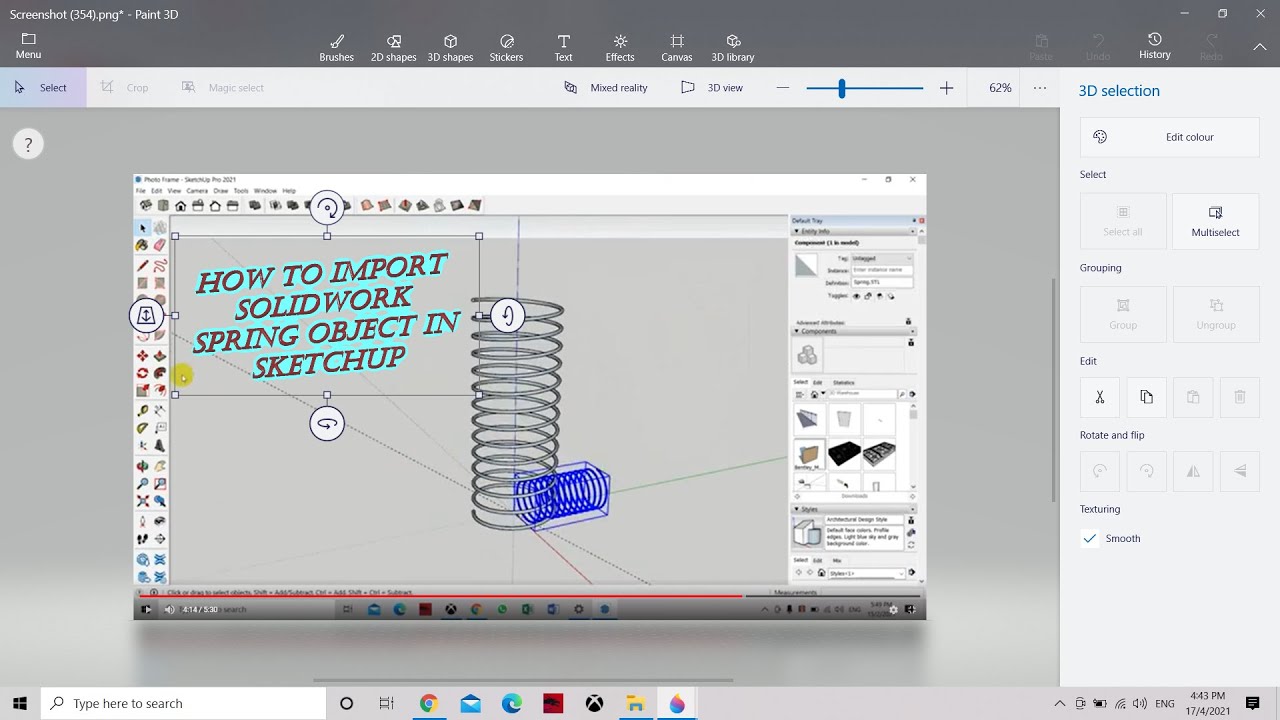
Task: Click the play button in embedded video
Action: [146, 609]
